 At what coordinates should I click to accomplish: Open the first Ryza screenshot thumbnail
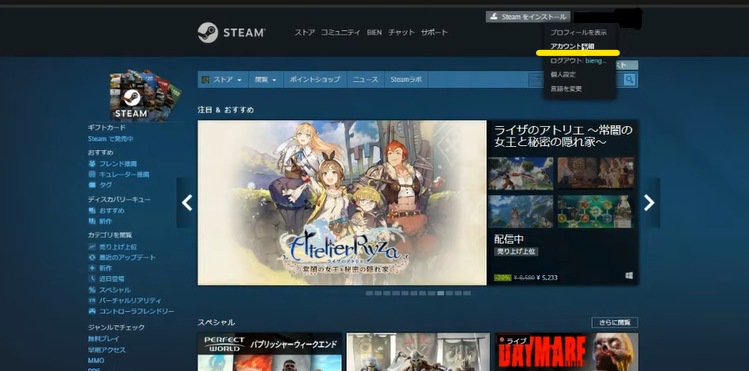[521, 173]
